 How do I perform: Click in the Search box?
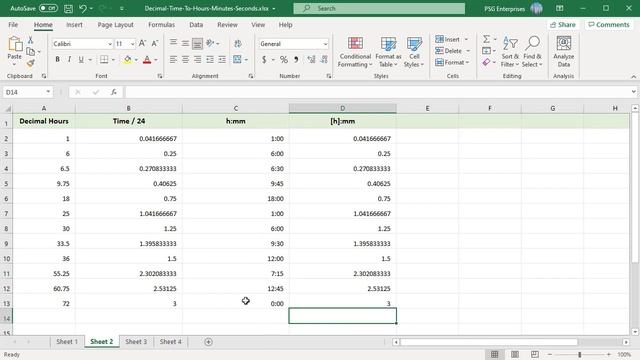(x=379, y=8)
